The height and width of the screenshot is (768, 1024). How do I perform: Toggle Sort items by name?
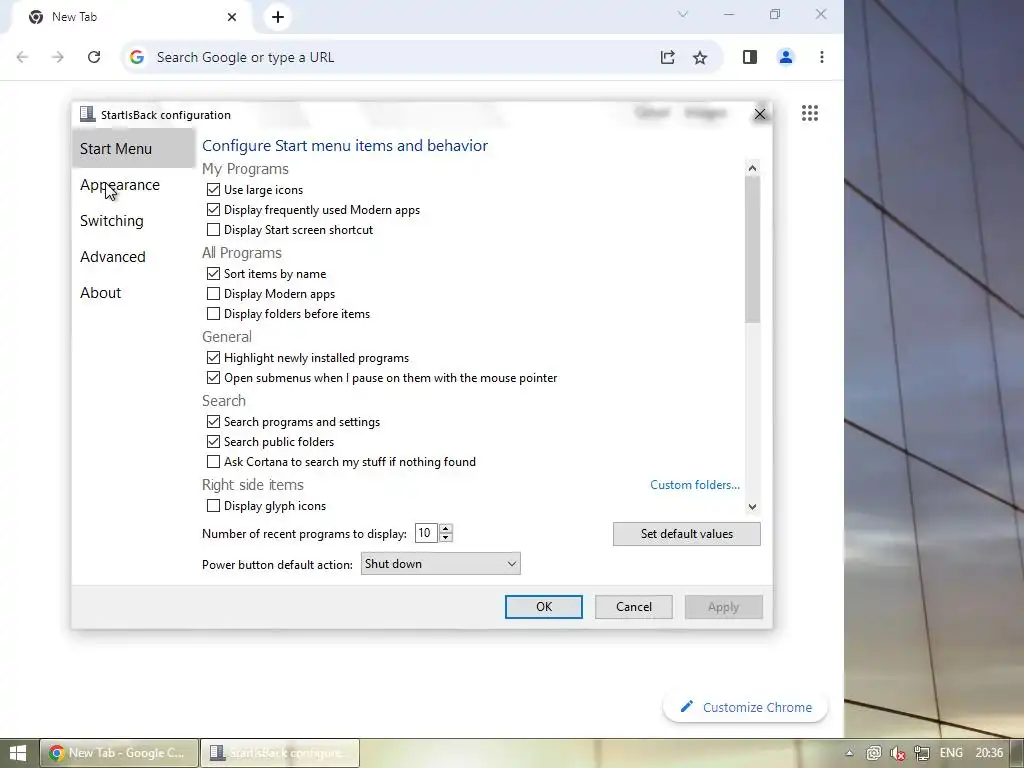click(214, 274)
